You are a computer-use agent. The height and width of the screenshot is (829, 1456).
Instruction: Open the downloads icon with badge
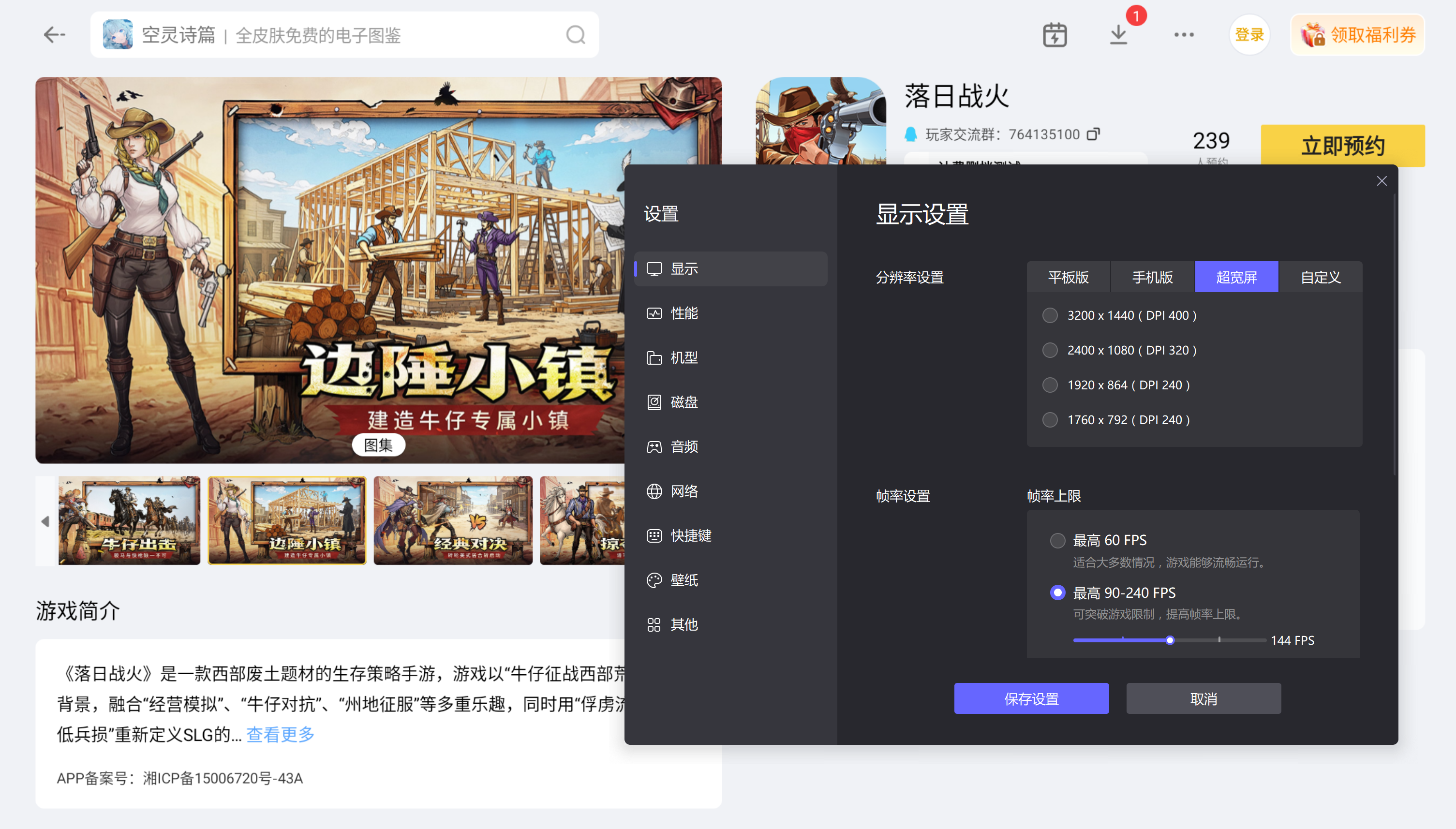[1118, 35]
